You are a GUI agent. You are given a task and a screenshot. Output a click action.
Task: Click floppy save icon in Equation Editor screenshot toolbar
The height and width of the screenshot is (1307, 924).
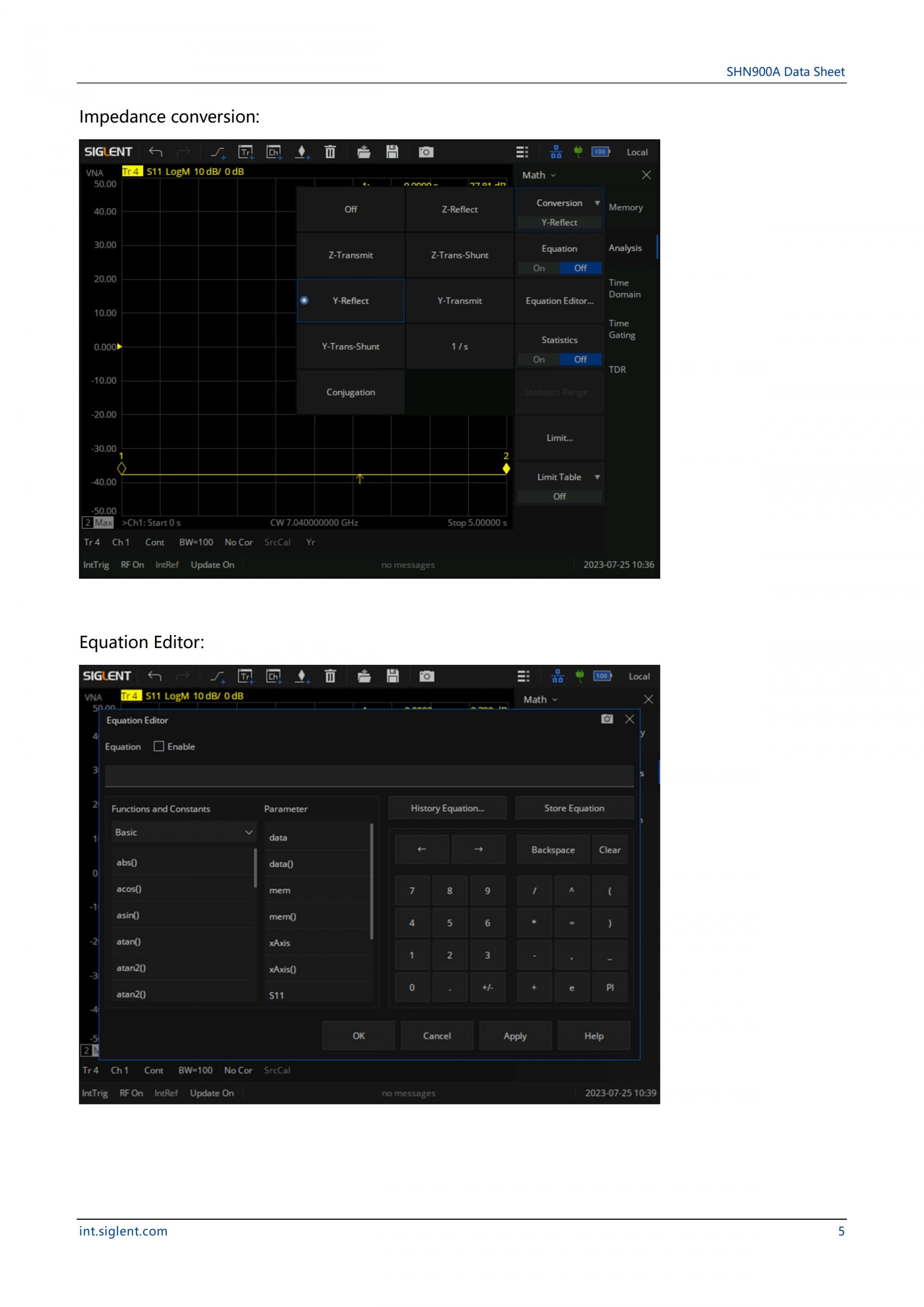pyautogui.click(x=393, y=676)
